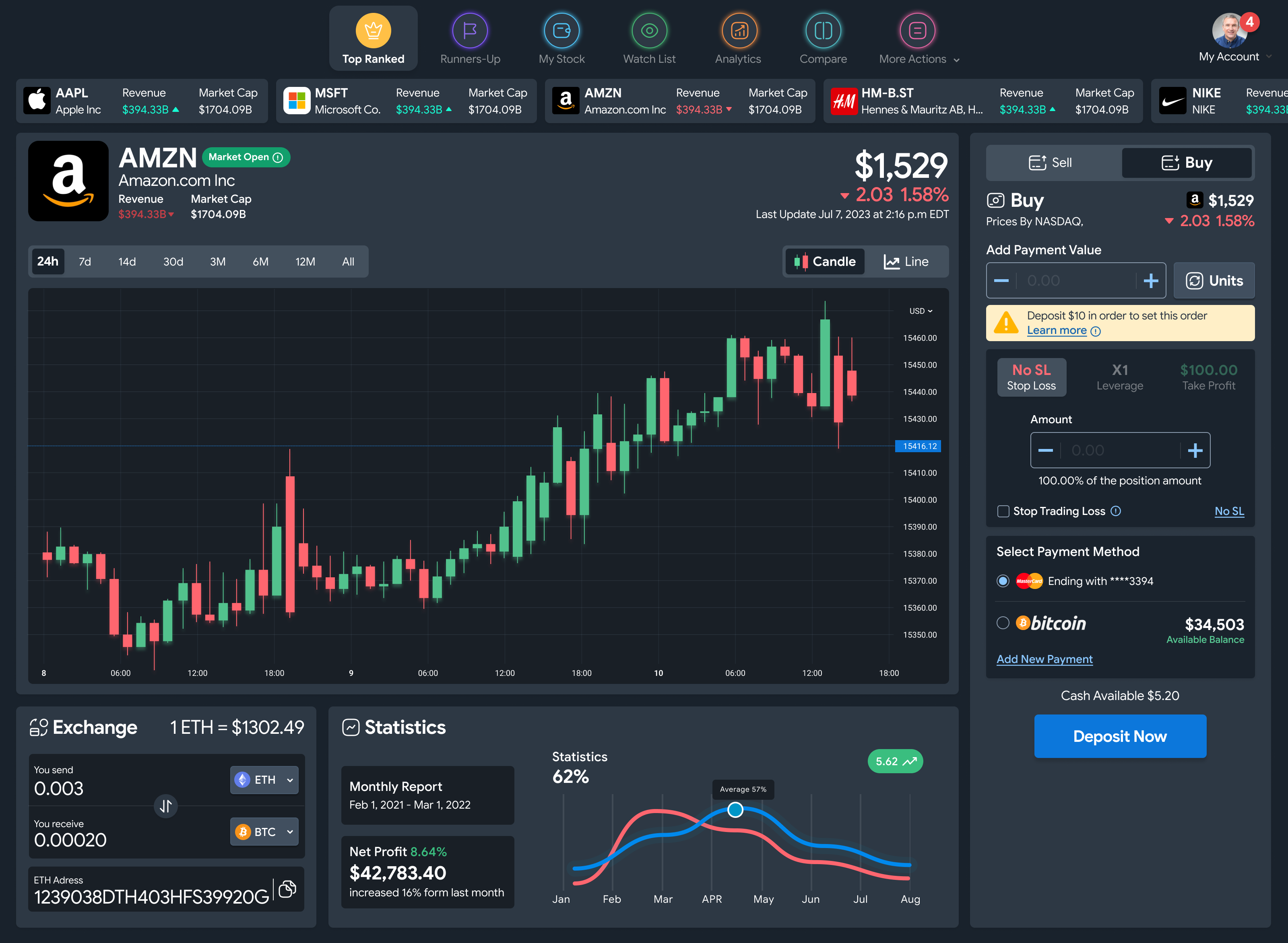Click the plus icon in Add Payment Value
The height and width of the screenshot is (943, 1288).
point(1150,280)
